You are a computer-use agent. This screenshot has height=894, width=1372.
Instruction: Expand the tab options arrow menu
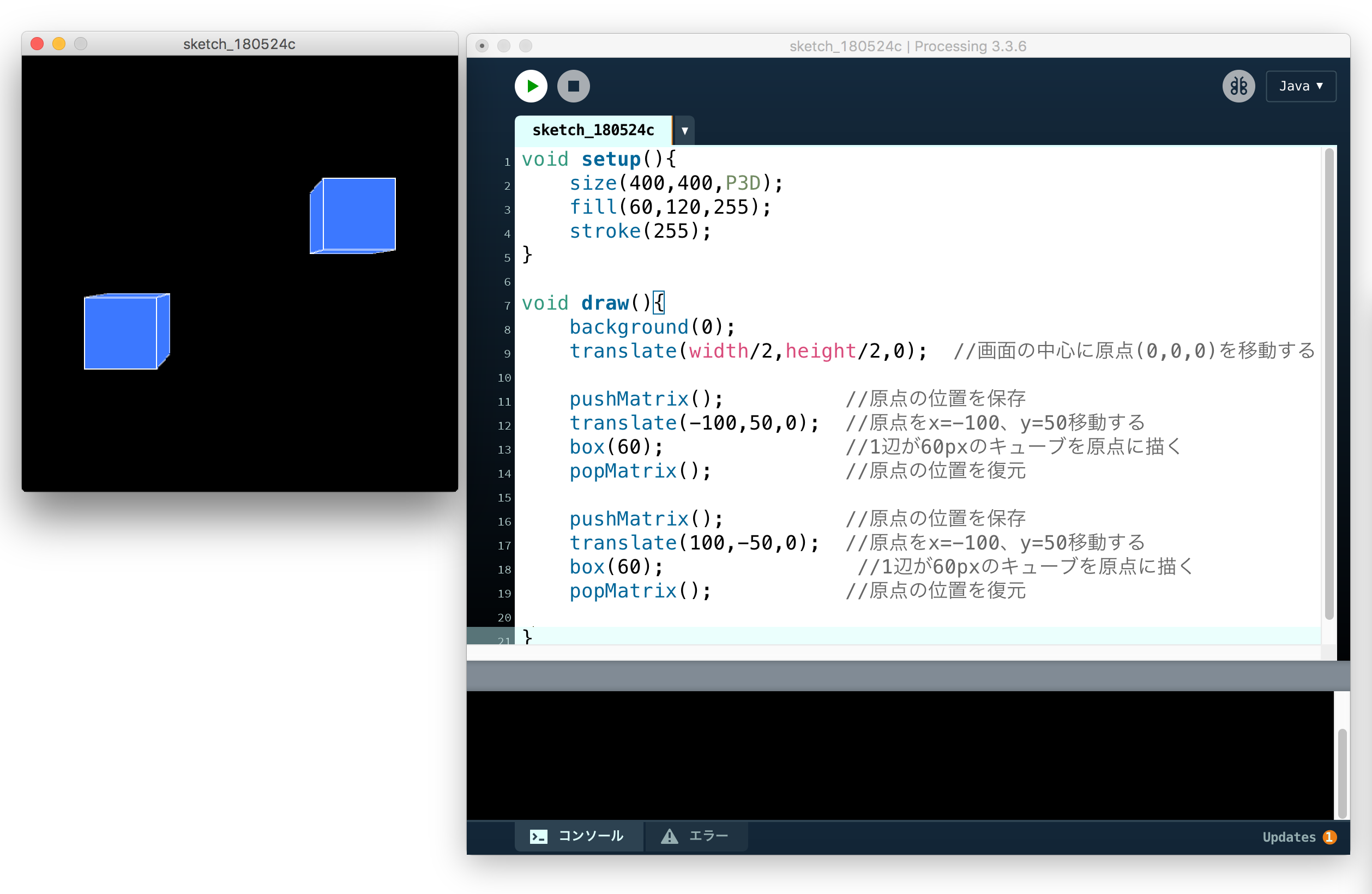[x=684, y=131]
